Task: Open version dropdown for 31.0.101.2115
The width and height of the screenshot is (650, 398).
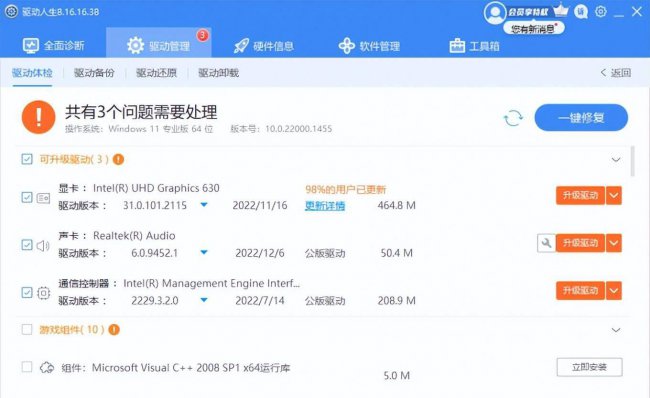Action: click(x=204, y=205)
